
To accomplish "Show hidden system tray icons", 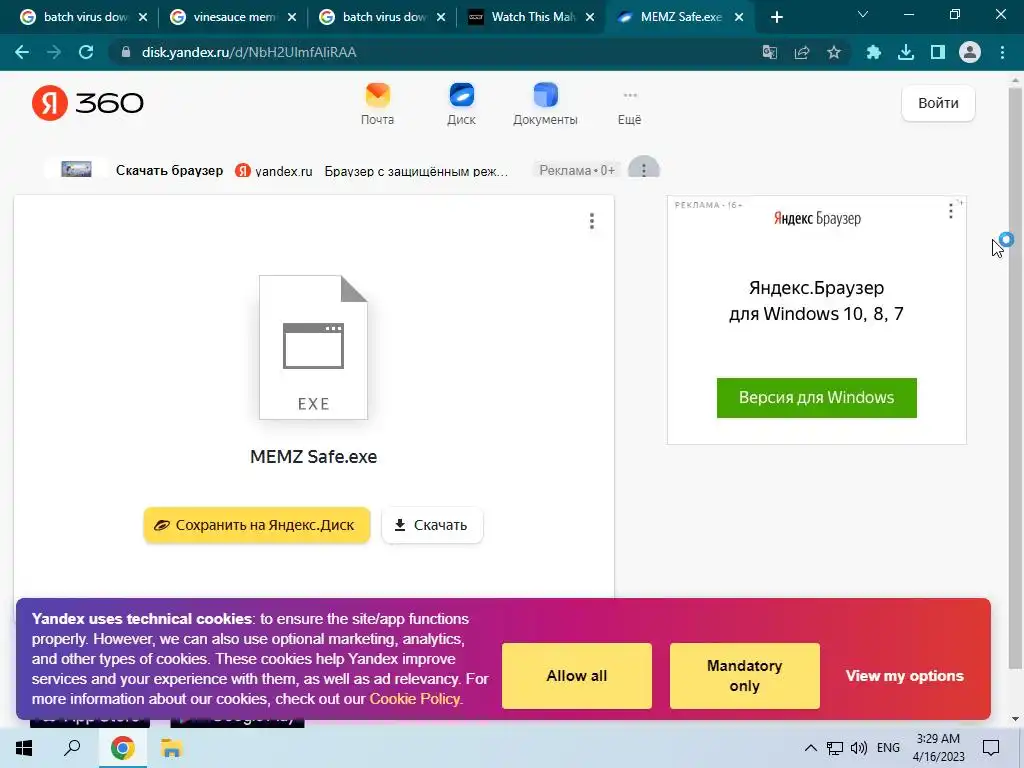I will (810, 748).
